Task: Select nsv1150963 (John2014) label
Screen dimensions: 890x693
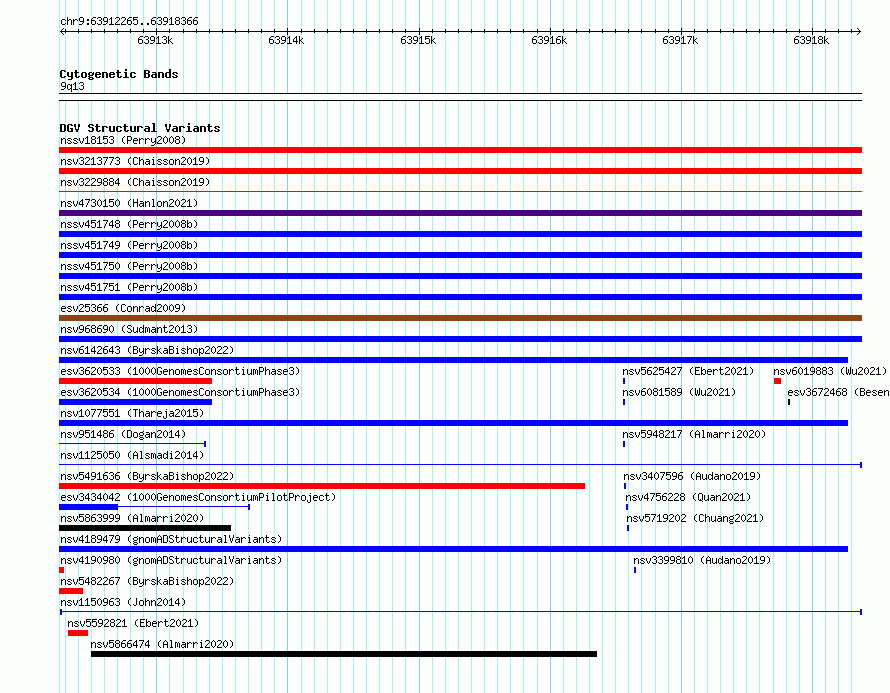Action: coord(123,602)
